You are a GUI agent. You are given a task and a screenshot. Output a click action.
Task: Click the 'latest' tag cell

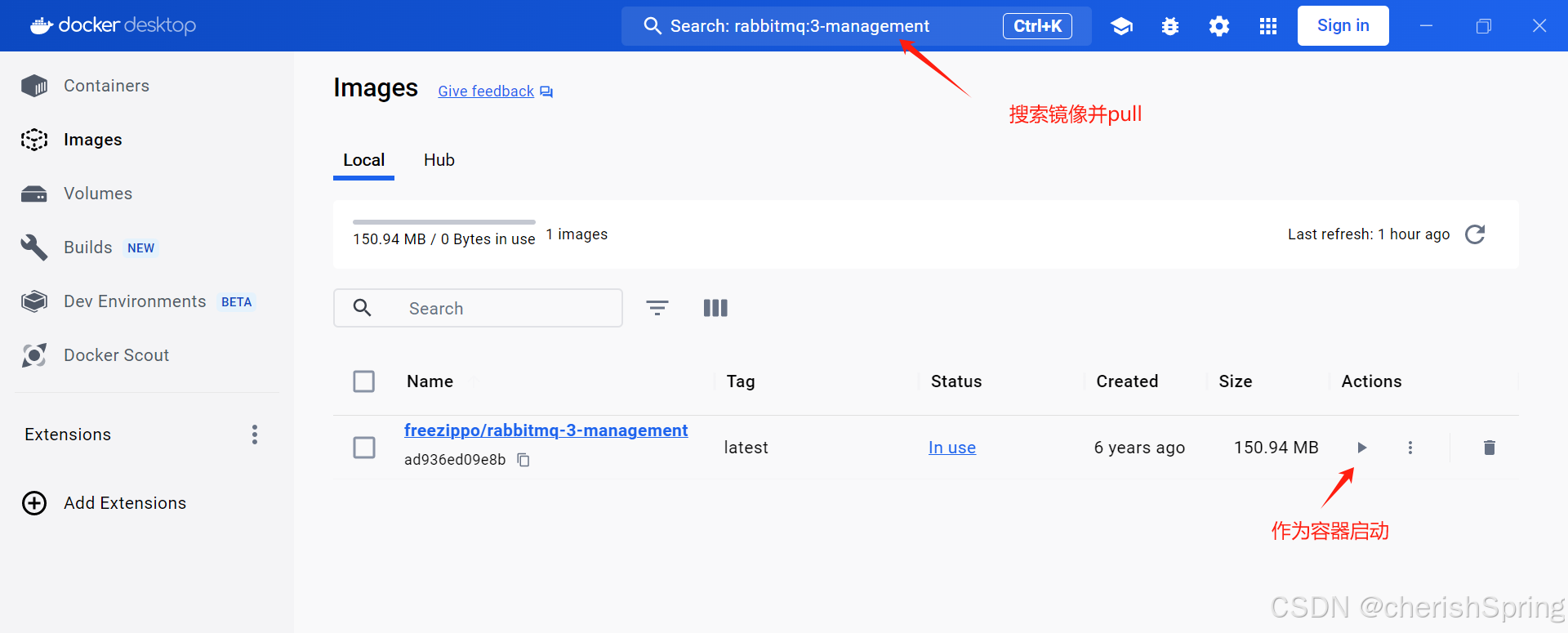pyautogui.click(x=746, y=448)
